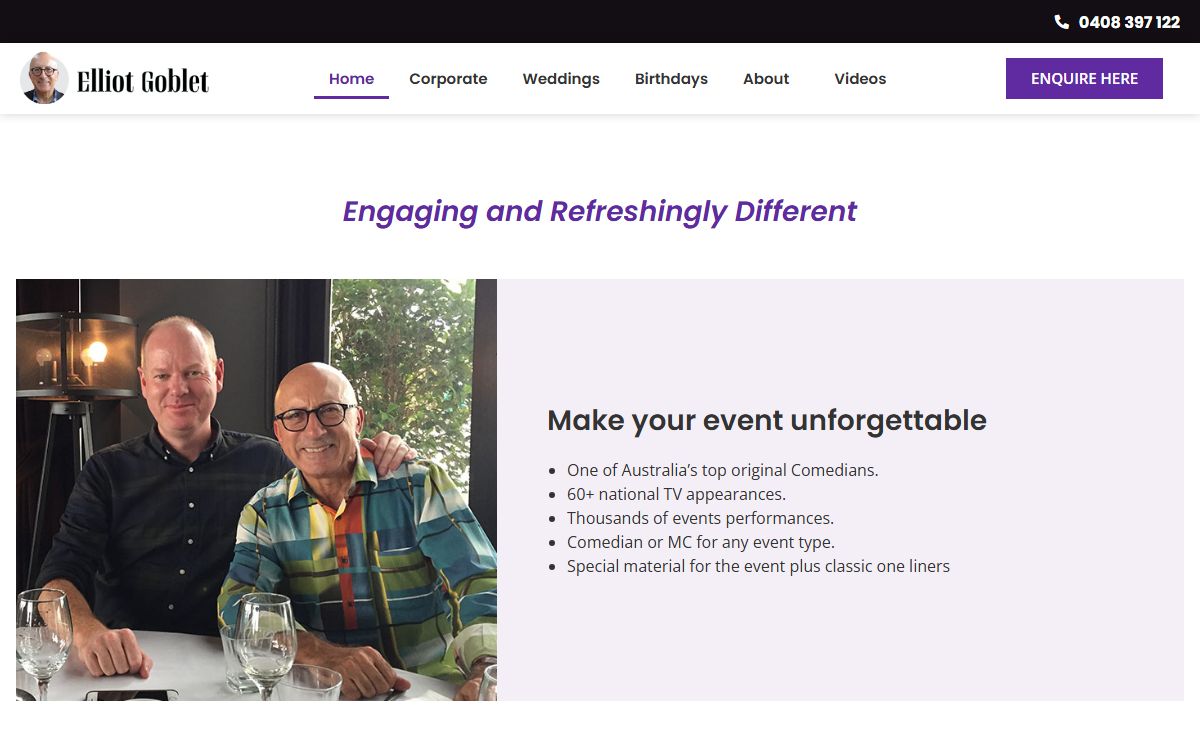Select the Thousands of events performances text

coord(700,518)
